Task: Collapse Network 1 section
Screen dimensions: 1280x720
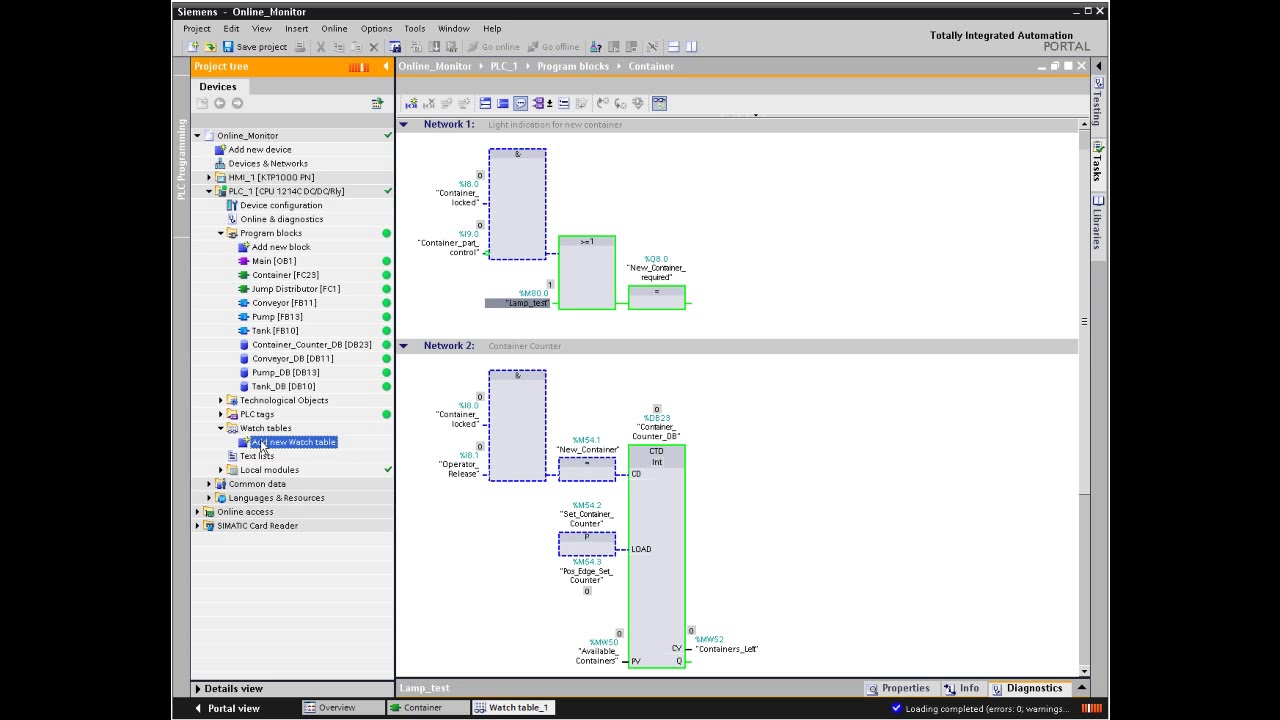Action: 403,124
